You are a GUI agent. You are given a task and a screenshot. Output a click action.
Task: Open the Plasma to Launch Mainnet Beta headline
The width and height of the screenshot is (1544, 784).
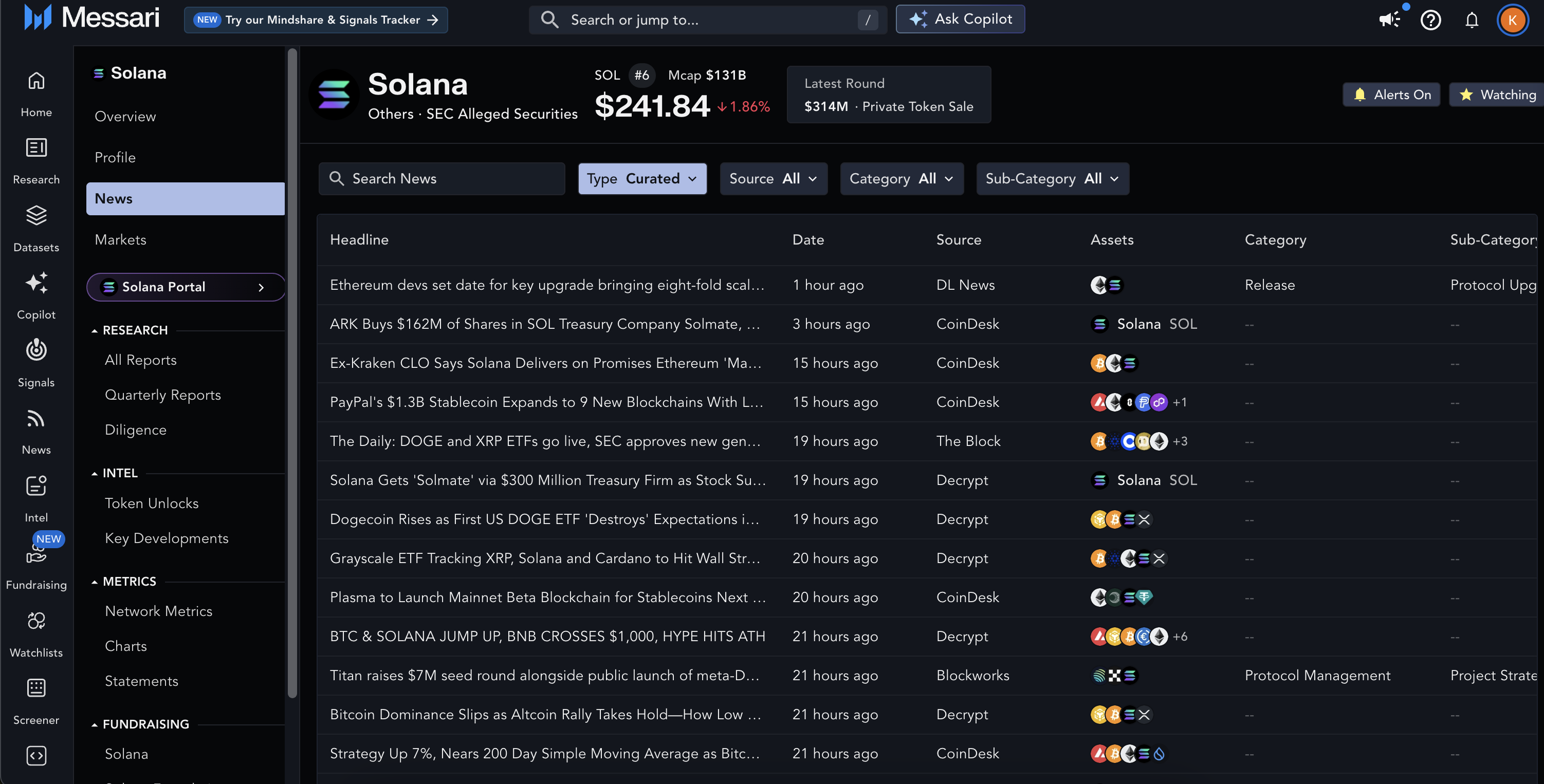548,598
